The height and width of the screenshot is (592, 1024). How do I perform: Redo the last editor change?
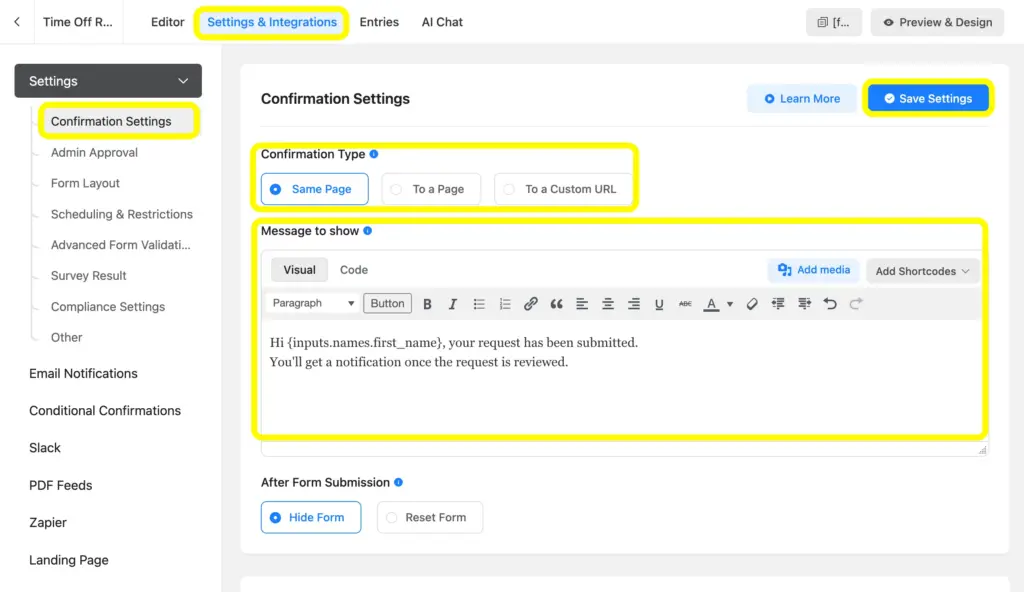856,304
